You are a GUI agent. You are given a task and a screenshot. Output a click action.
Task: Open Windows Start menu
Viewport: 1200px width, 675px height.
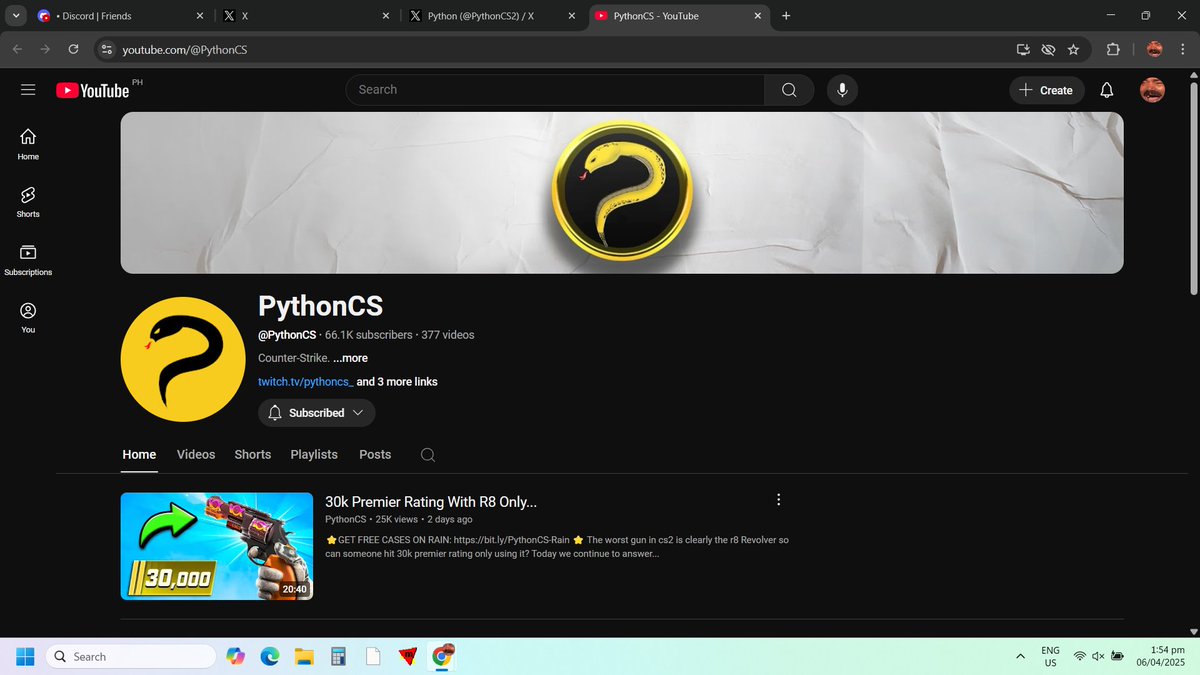point(25,656)
